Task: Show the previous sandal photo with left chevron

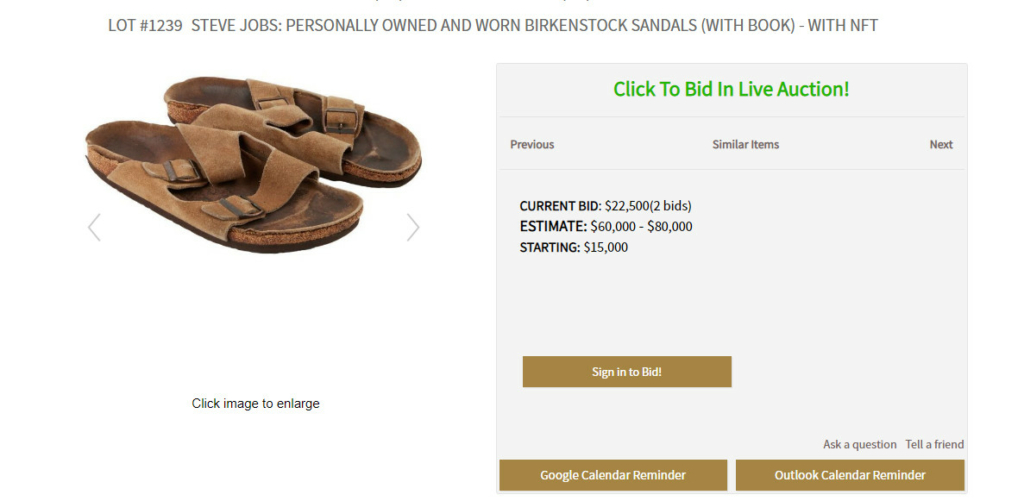Action: click(x=94, y=228)
